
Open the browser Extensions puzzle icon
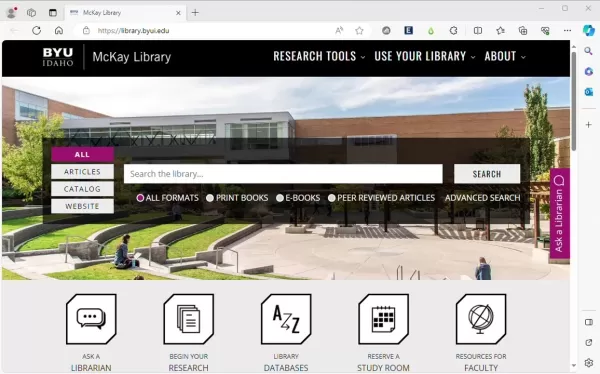453,31
